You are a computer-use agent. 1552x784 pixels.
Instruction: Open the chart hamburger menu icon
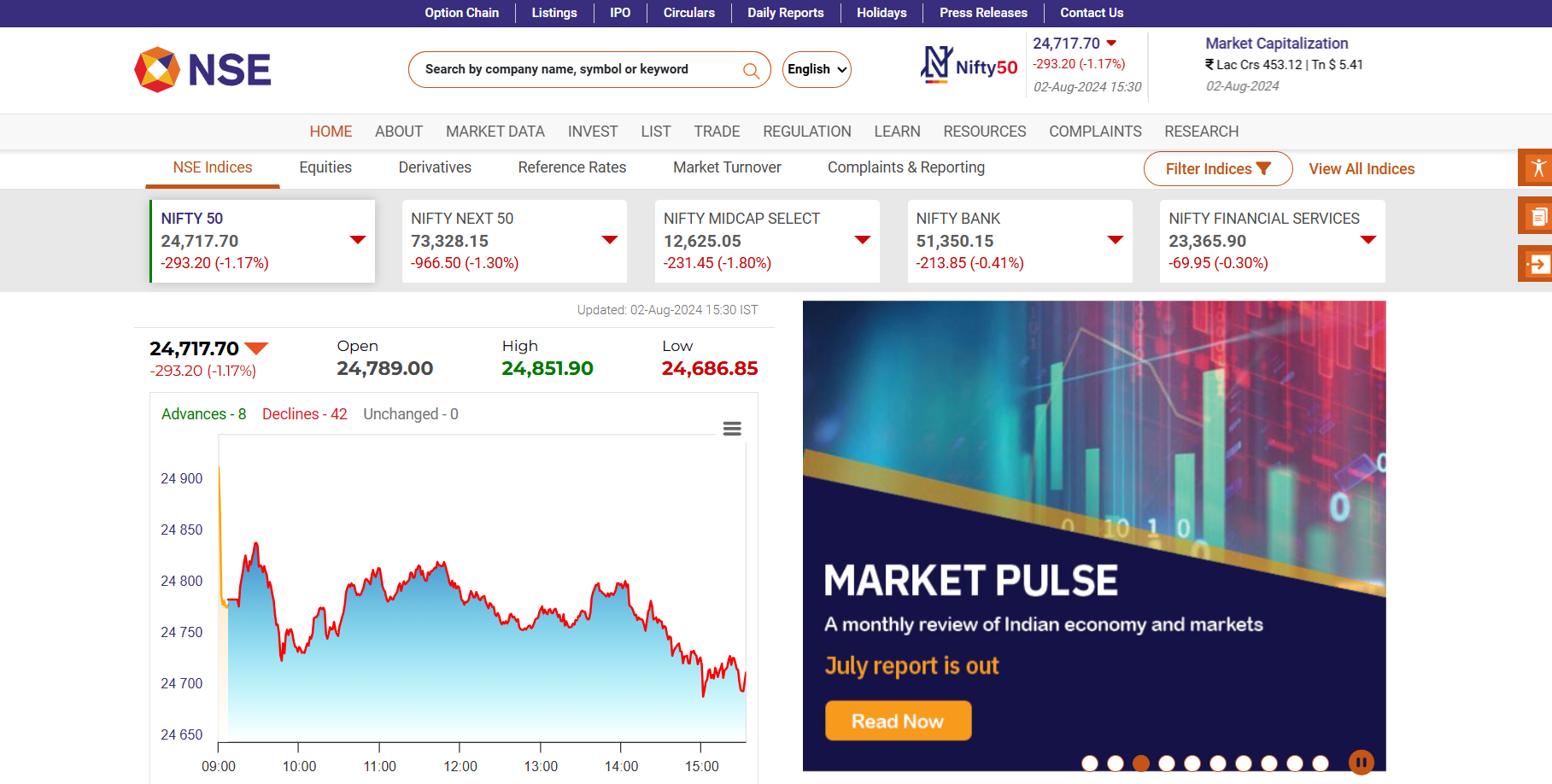(732, 429)
